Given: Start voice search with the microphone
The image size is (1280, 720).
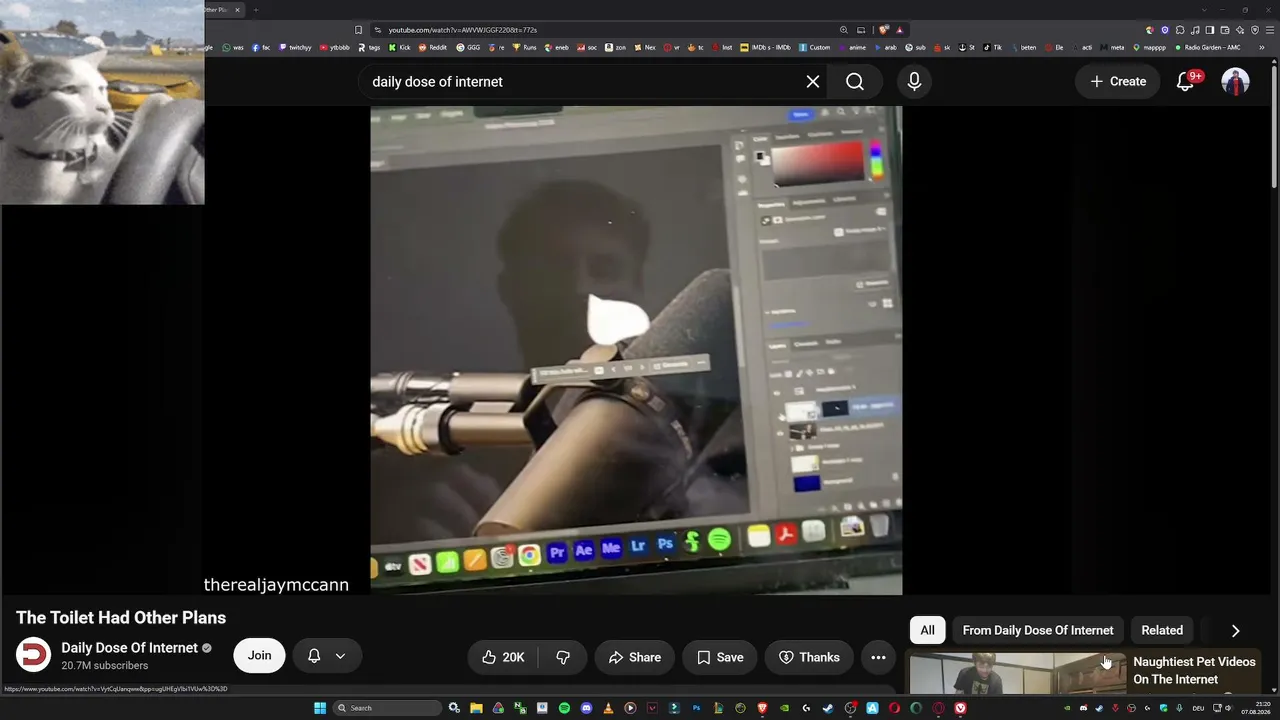Looking at the screenshot, I should coord(914,82).
